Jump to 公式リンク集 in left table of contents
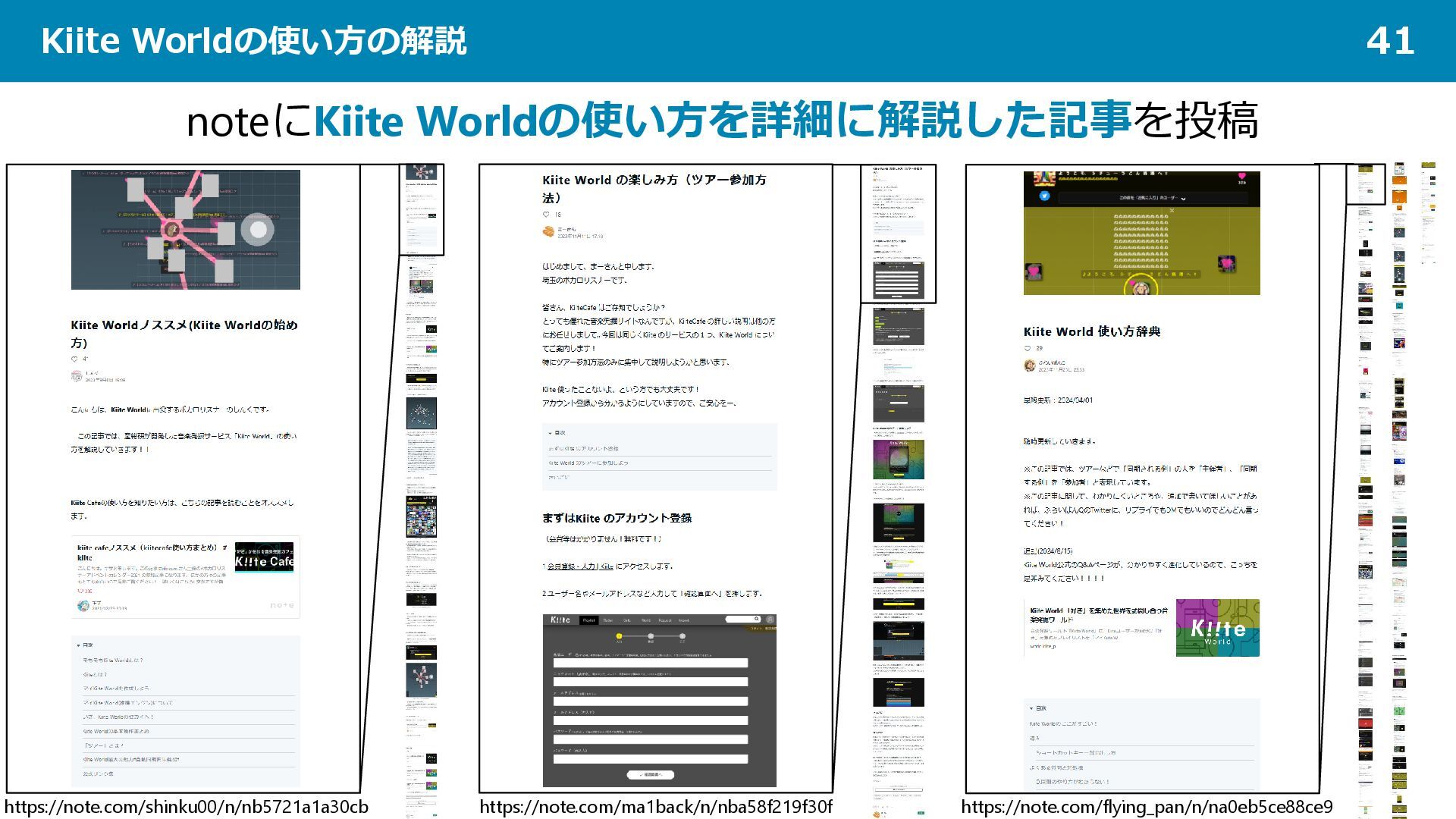Screen dimensions: 1456x819 (x=99, y=774)
